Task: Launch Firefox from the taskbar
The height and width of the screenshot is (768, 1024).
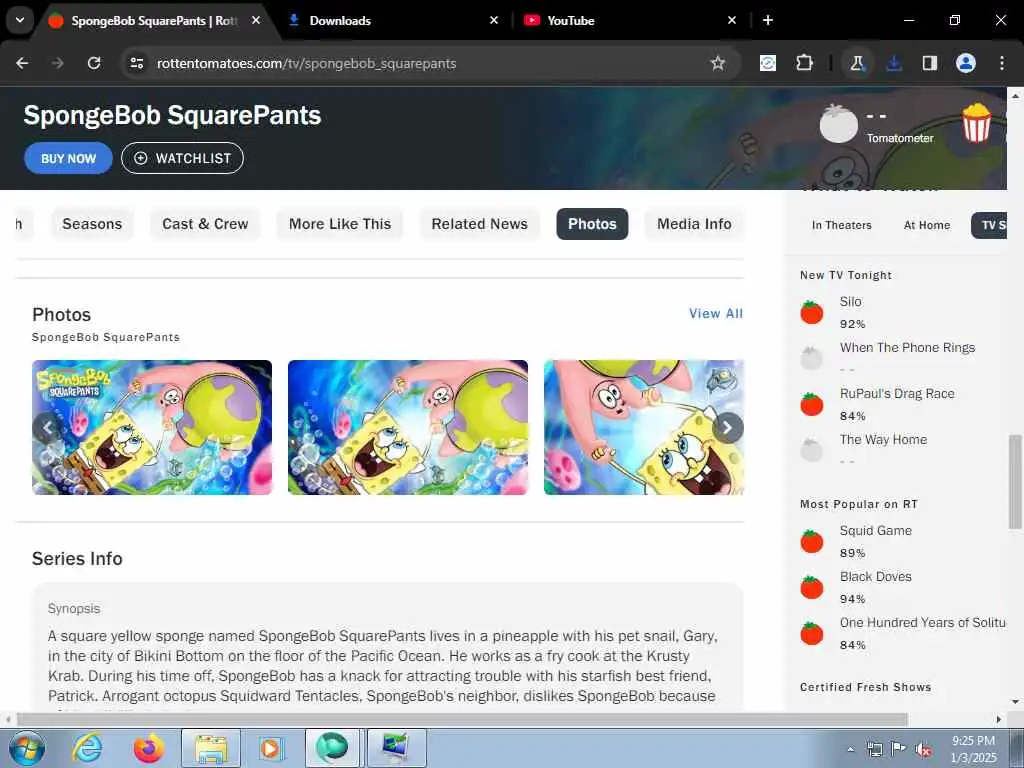Action: [x=149, y=748]
